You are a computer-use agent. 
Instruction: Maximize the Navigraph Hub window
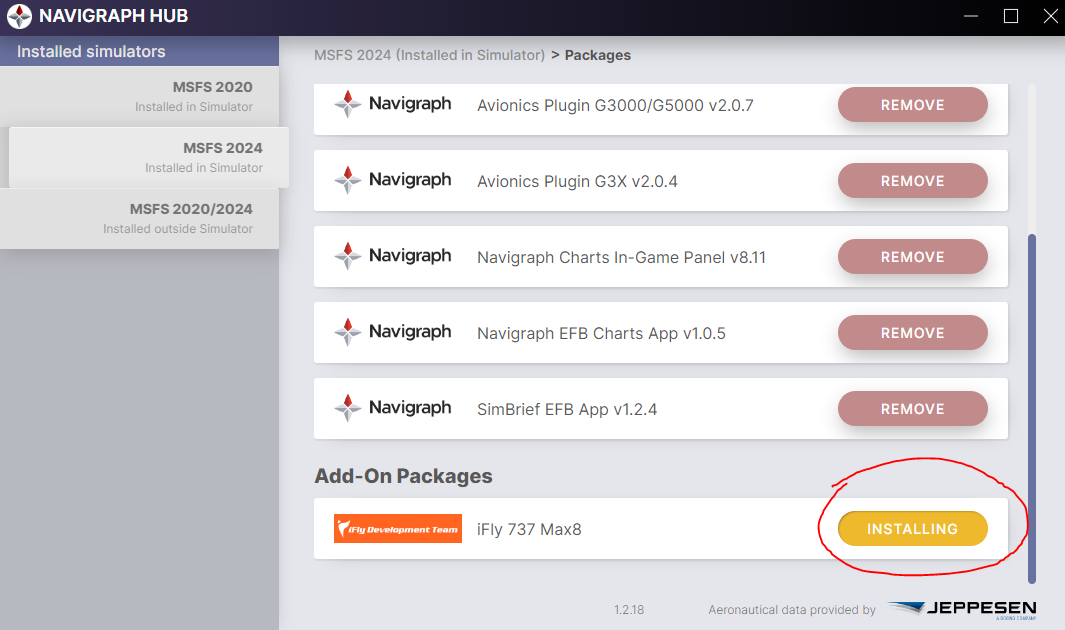pyautogui.click(x=1011, y=16)
